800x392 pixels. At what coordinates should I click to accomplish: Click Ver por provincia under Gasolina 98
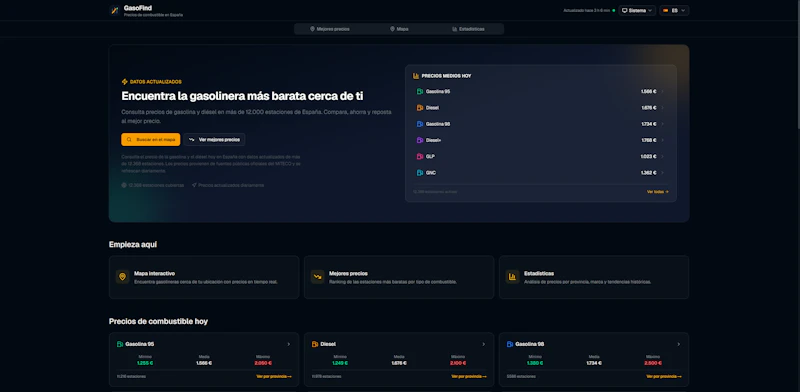point(664,377)
